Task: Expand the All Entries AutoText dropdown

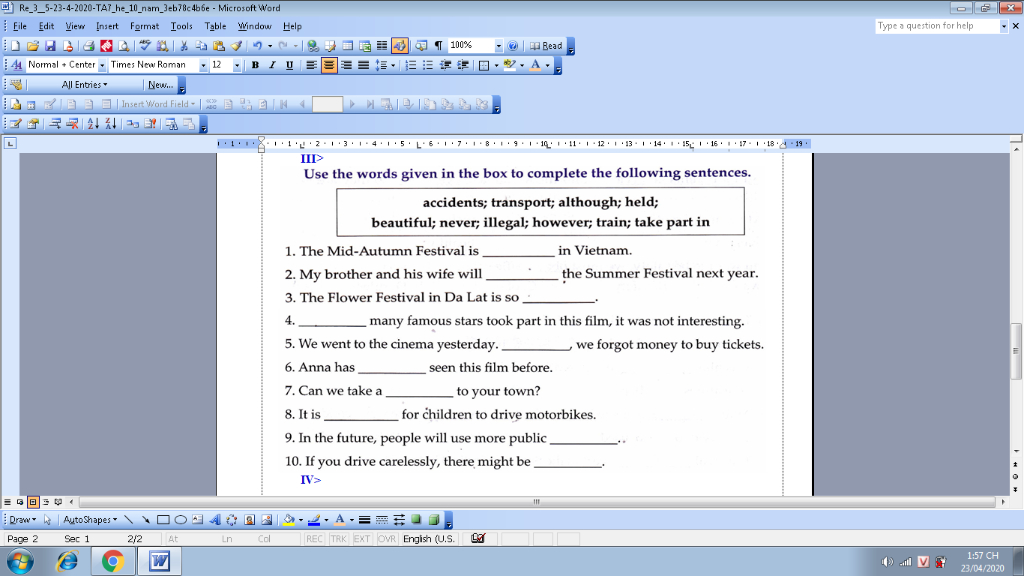Action: pos(84,85)
